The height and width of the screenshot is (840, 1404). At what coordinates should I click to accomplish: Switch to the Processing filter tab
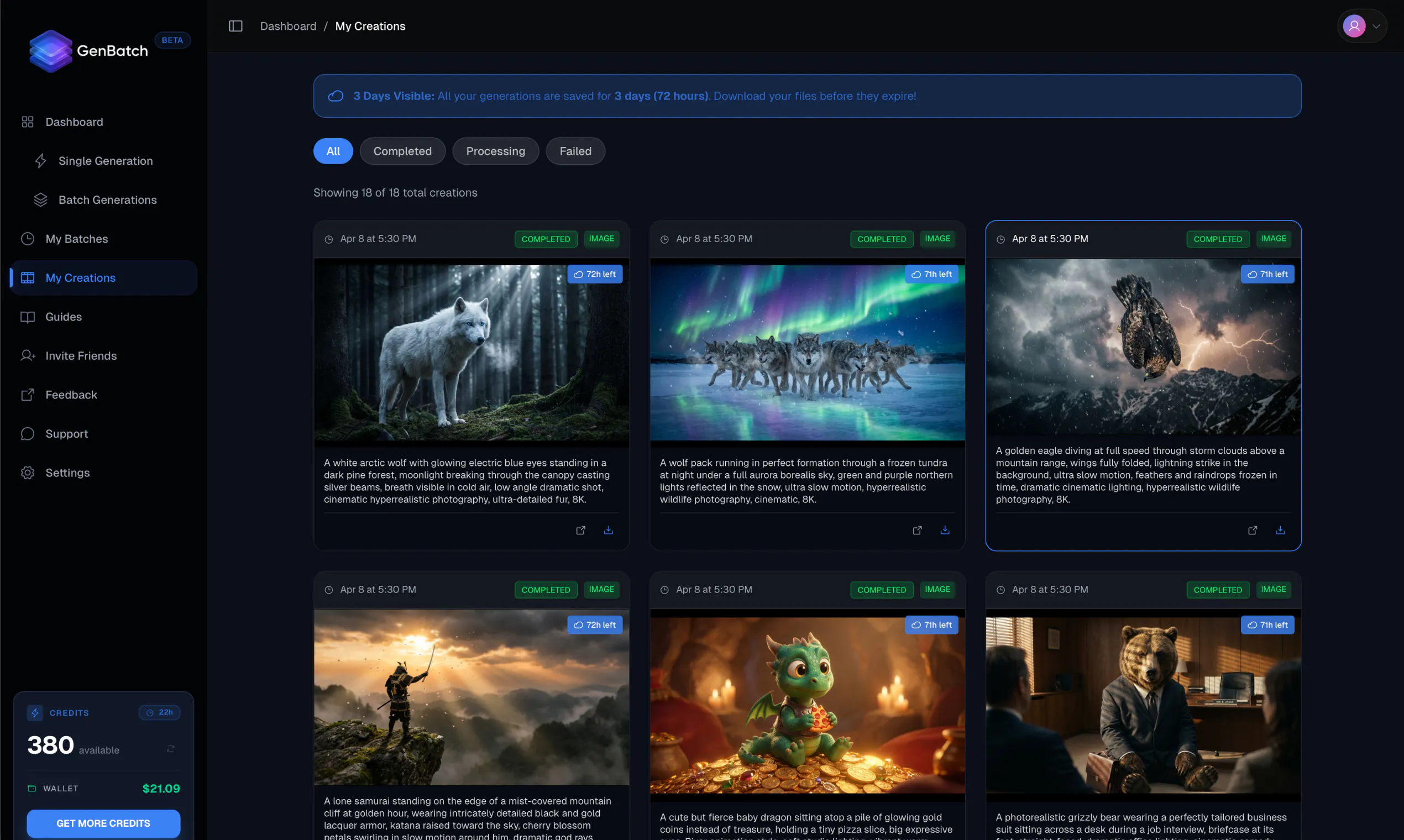point(496,151)
